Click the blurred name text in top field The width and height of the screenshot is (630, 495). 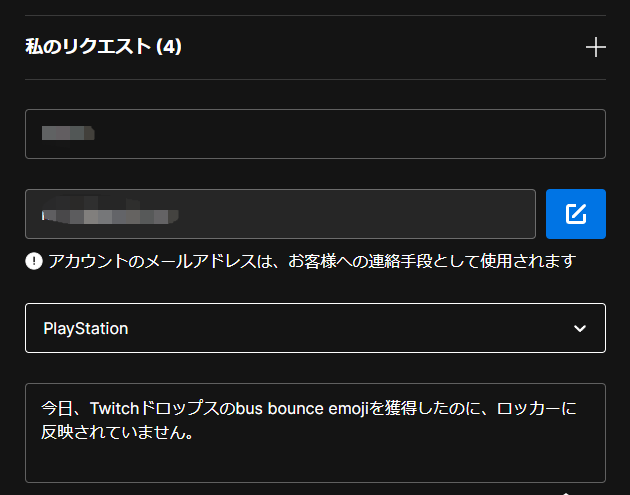(x=68, y=133)
